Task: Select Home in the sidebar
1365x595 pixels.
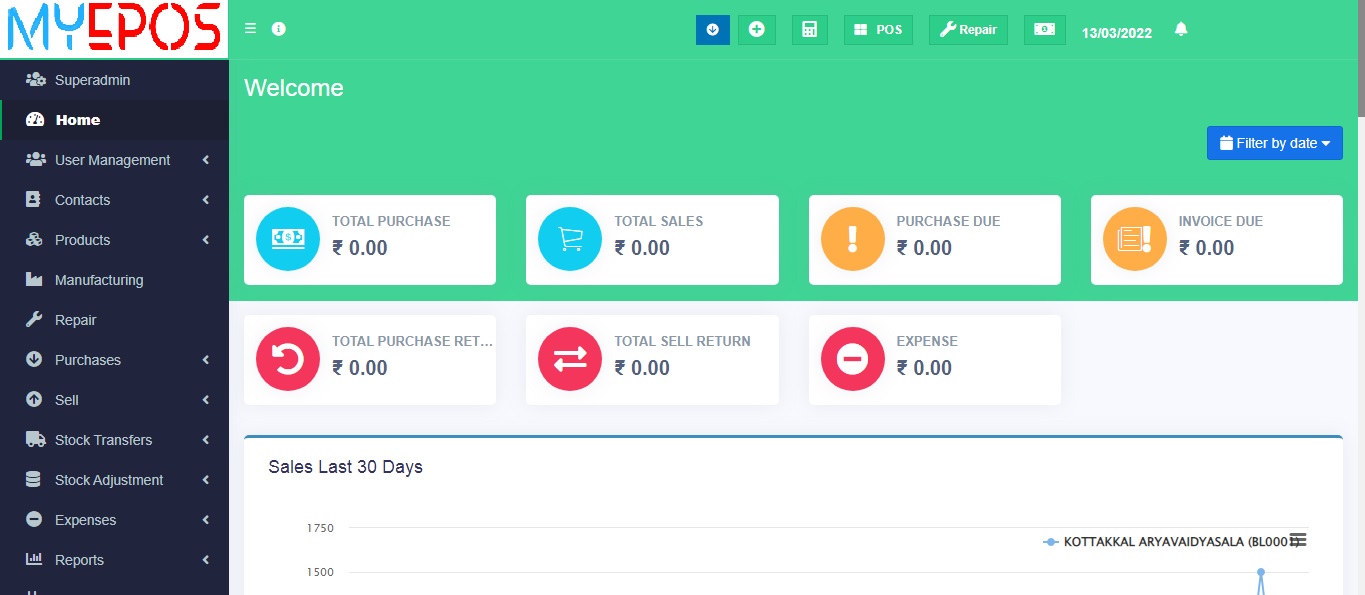Action: tap(114, 120)
